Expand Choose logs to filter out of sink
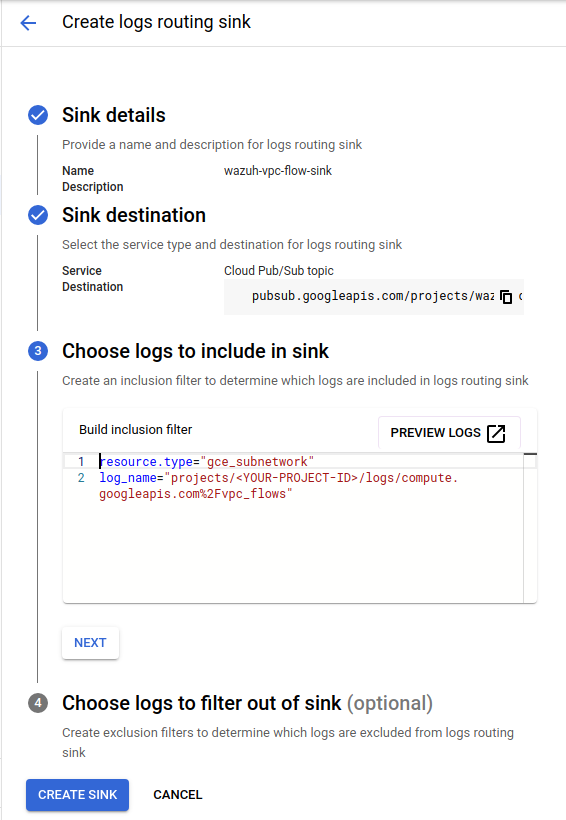The width and height of the screenshot is (566, 820). click(x=247, y=703)
